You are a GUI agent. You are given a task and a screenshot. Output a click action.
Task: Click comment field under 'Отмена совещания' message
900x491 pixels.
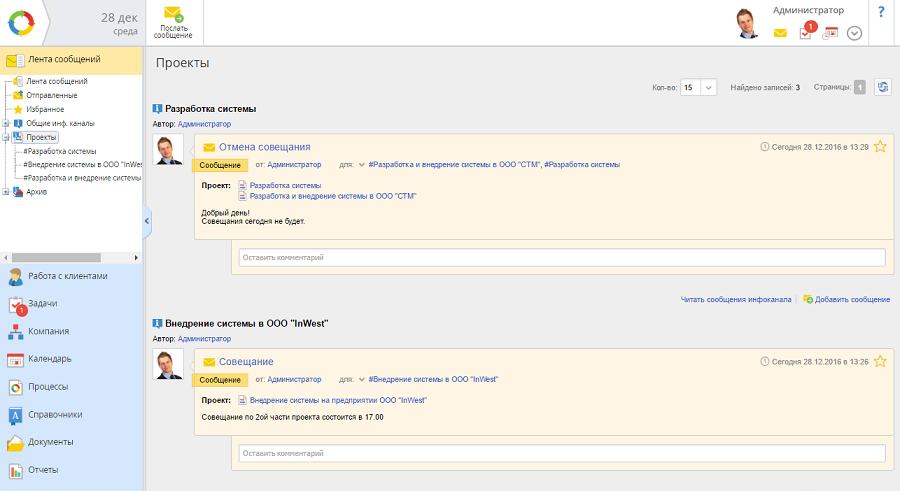pos(562,258)
